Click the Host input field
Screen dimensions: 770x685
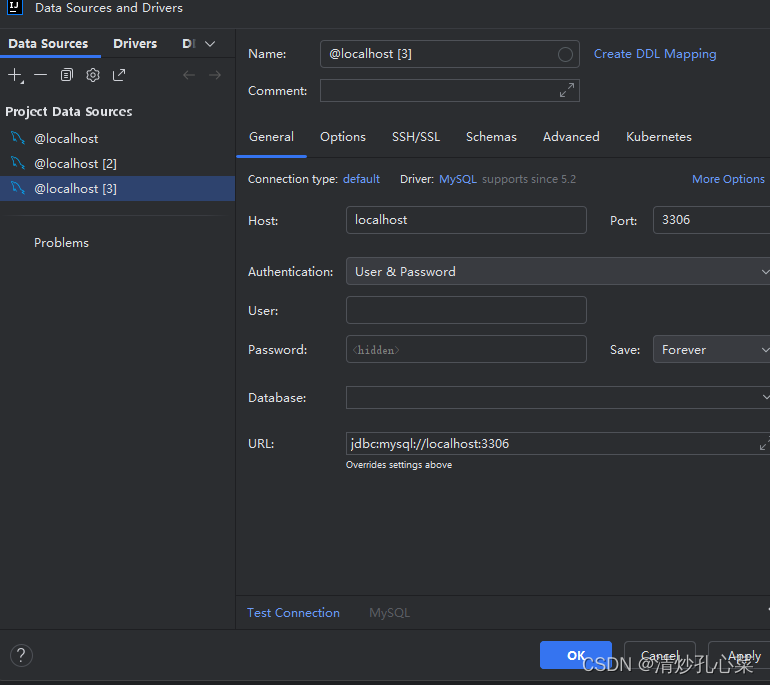pyautogui.click(x=466, y=220)
